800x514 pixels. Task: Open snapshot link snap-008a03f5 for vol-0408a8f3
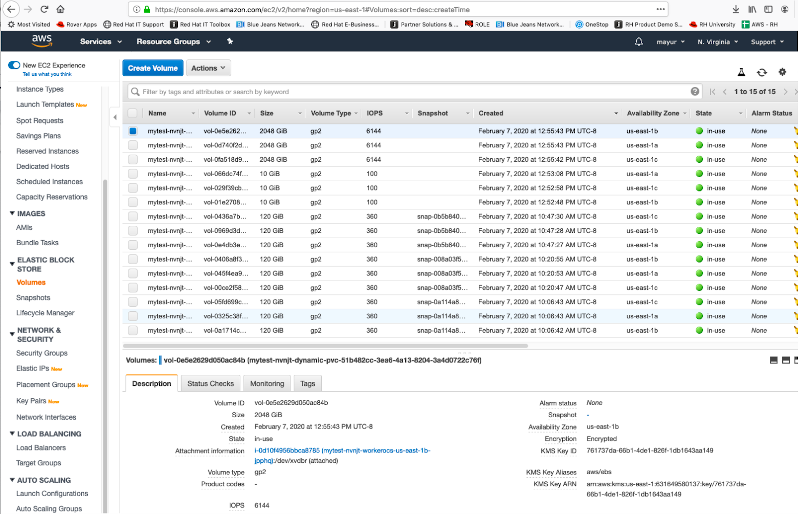click(441, 259)
